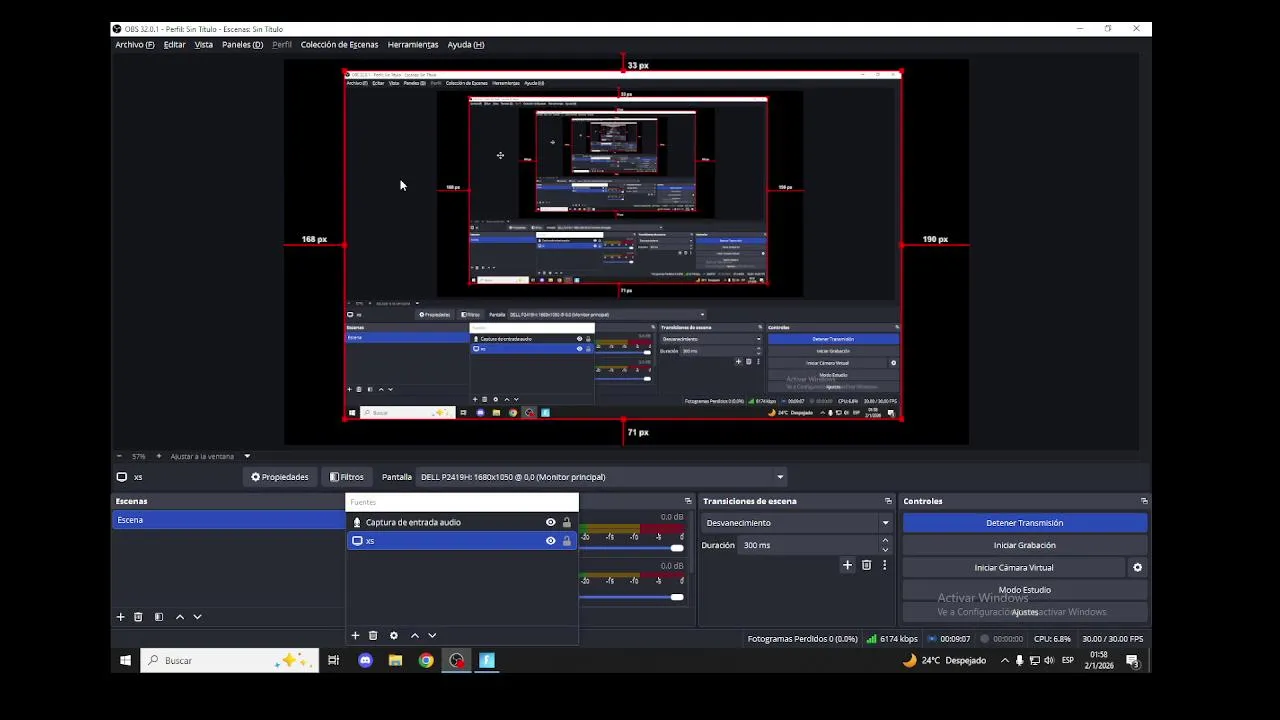The image size is (1280, 720).
Task: Zoom out the preview with the minus icon
Action: (x=119, y=456)
